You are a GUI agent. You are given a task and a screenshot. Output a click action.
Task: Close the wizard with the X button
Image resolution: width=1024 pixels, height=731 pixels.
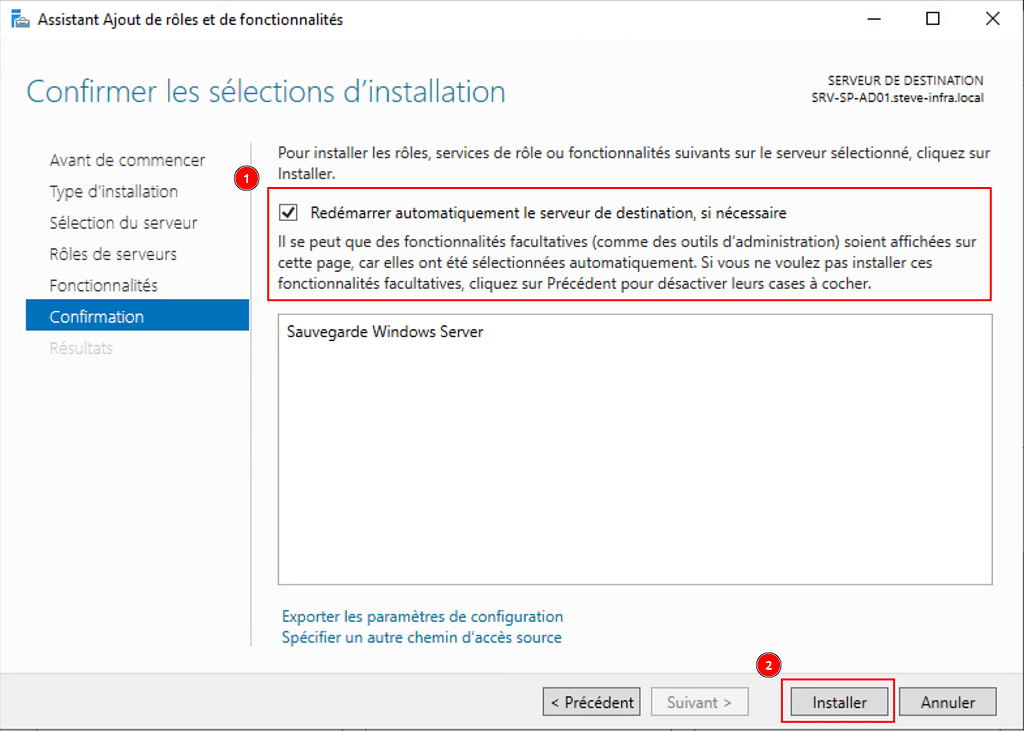[x=992, y=19]
